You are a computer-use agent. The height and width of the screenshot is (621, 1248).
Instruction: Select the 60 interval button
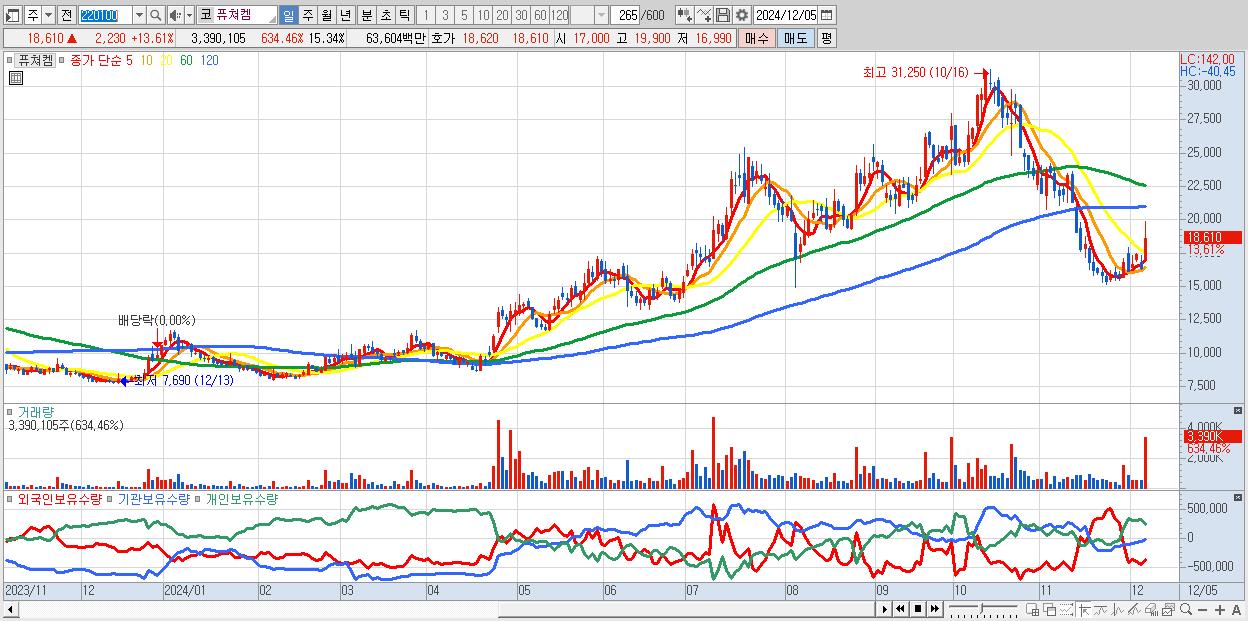pos(540,16)
